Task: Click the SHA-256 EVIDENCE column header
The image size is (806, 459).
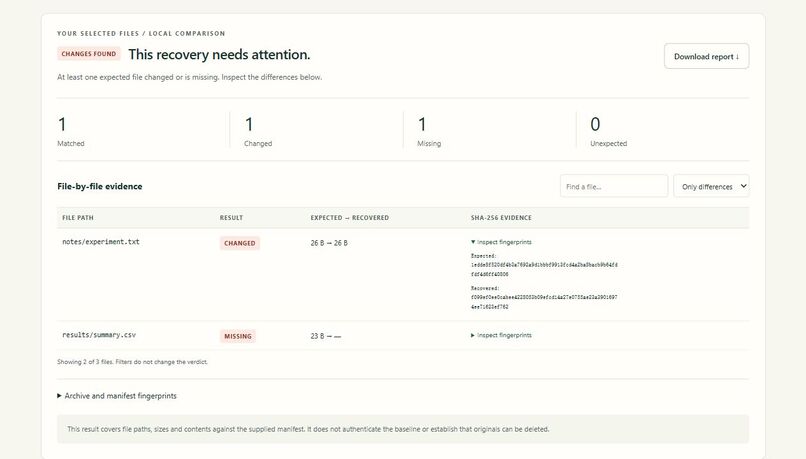Action: [x=501, y=217]
